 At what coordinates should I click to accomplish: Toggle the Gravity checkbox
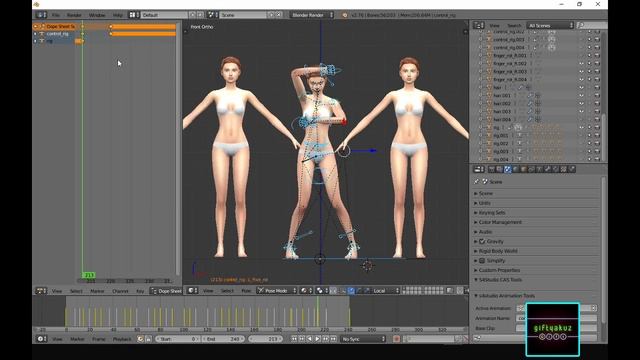[482, 242]
